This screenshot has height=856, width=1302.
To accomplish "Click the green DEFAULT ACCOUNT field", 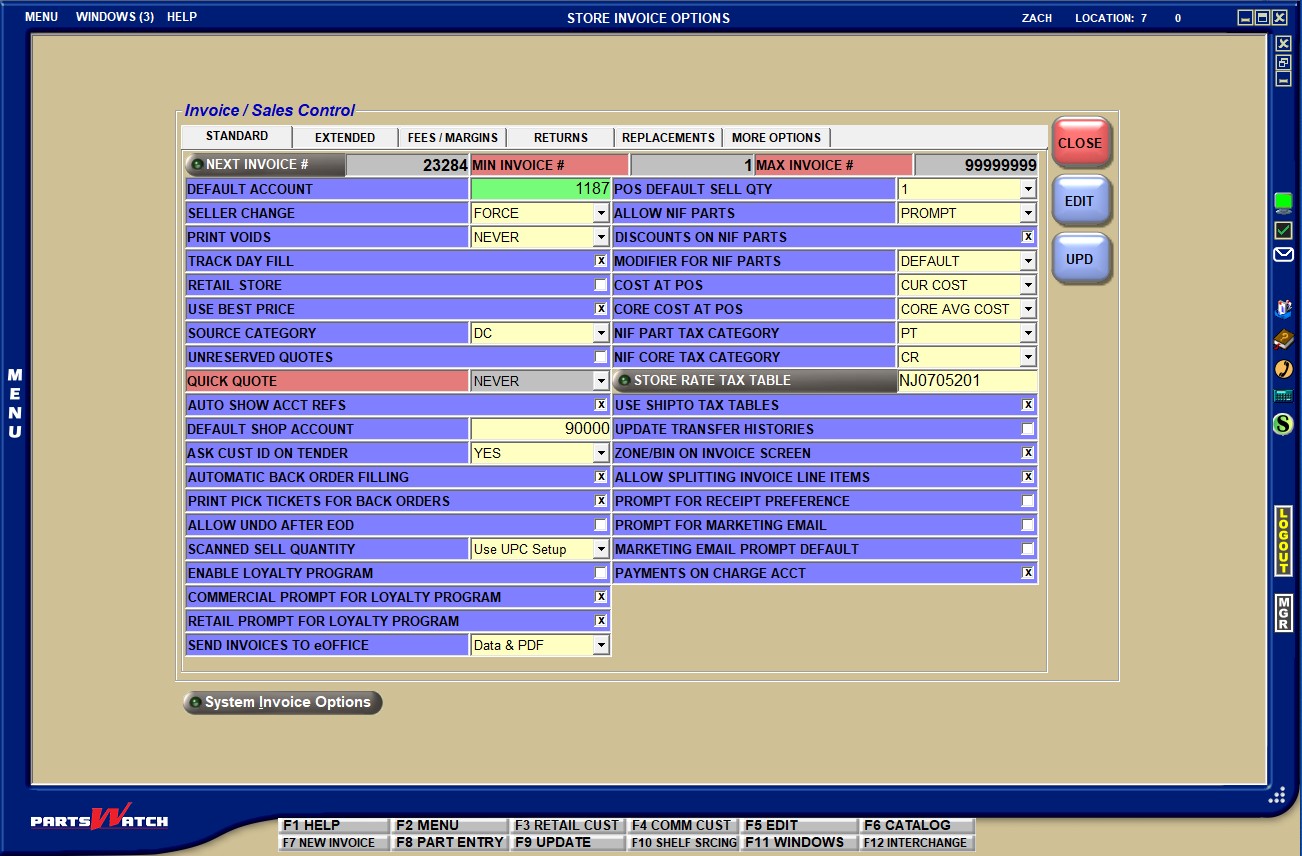I will (540, 189).
